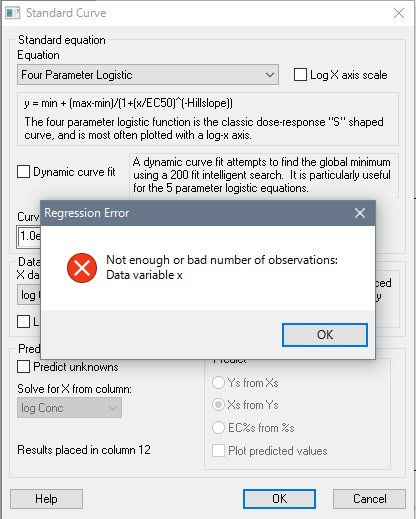Click the red error icon in dialog
This screenshot has height=519, width=416.
82,268
